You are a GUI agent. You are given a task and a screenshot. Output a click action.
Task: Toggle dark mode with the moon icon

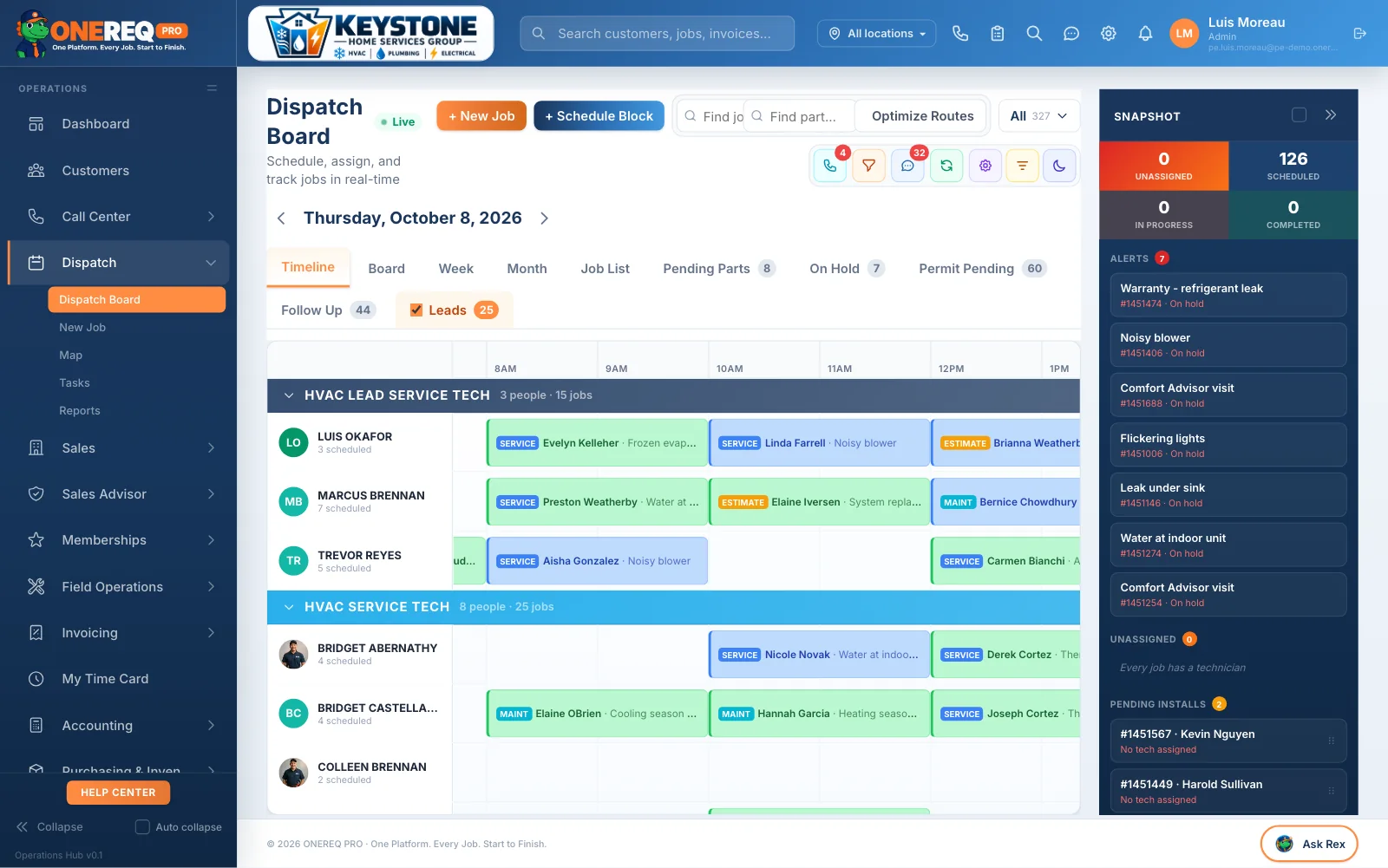pos(1059,166)
